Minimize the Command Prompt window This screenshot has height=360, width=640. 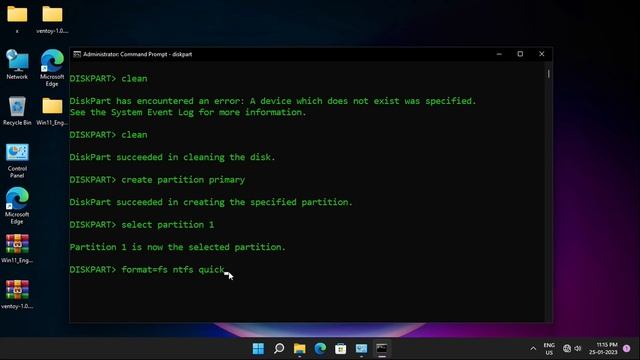[x=499, y=54]
